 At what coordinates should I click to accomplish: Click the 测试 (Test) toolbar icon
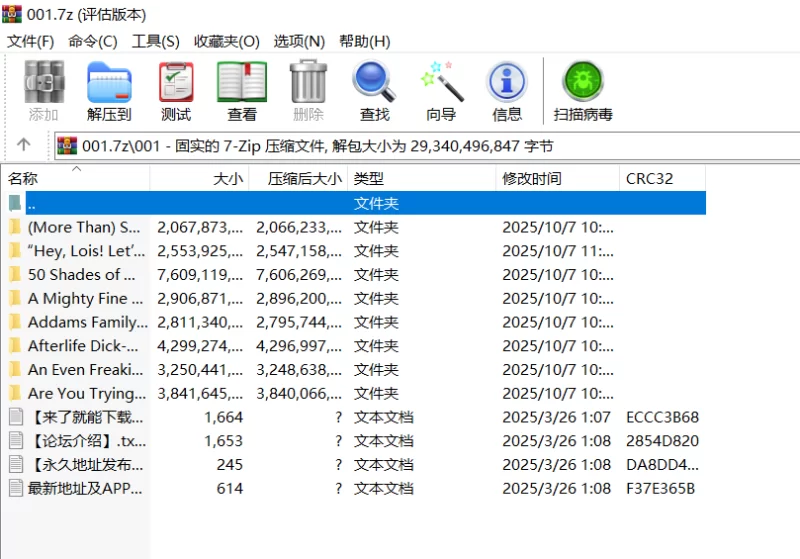(176, 90)
